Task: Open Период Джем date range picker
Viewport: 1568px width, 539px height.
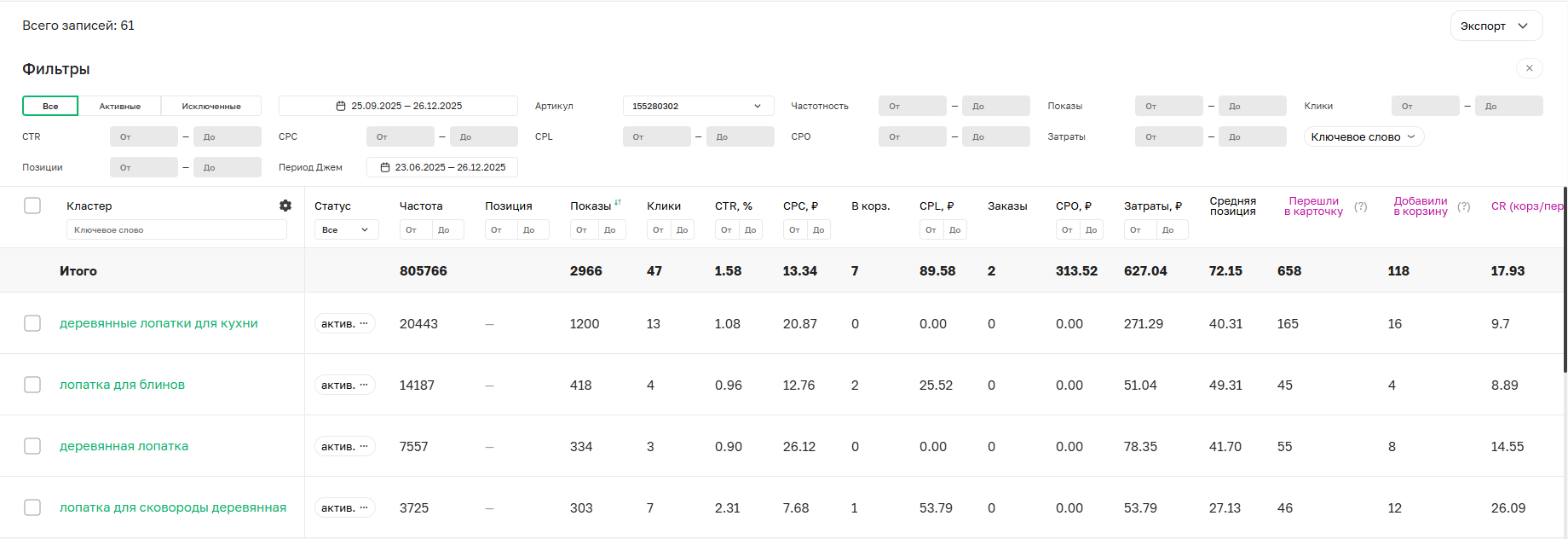Action: click(x=441, y=167)
